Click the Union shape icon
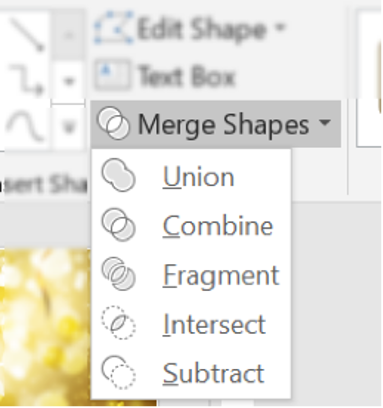 tap(118, 175)
